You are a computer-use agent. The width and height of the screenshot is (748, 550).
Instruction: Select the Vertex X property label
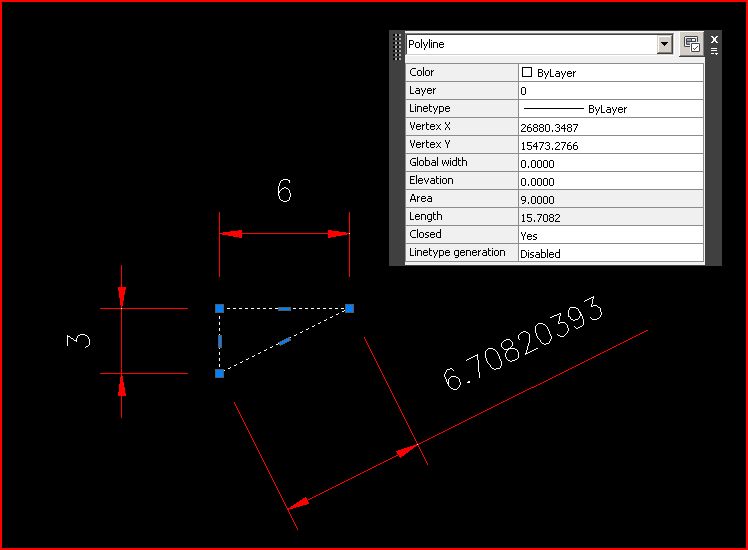(429, 126)
